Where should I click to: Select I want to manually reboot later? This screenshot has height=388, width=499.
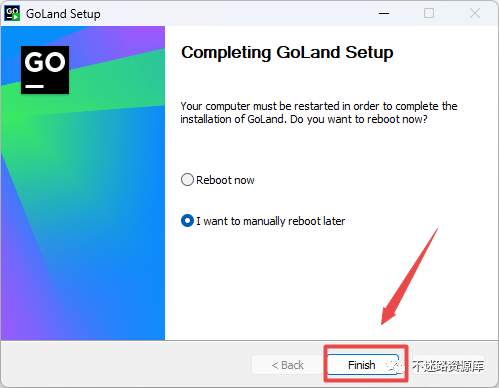pyautogui.click(x=187, y=221)
